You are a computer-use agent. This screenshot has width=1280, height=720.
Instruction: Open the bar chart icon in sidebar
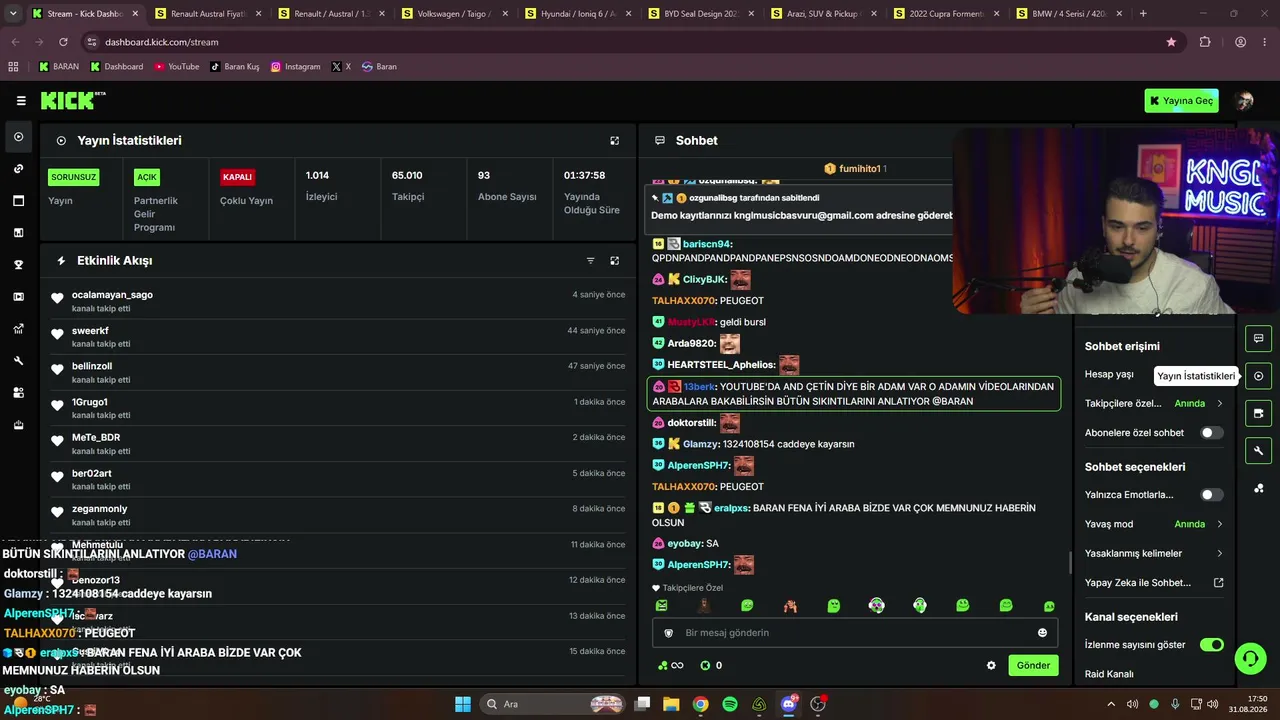click(19, 233)
